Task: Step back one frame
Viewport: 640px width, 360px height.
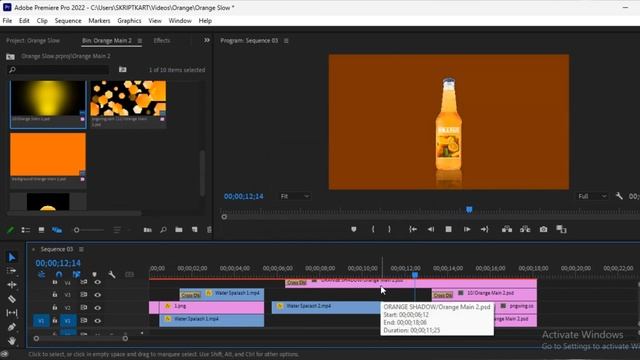Action: coord(431,229)
